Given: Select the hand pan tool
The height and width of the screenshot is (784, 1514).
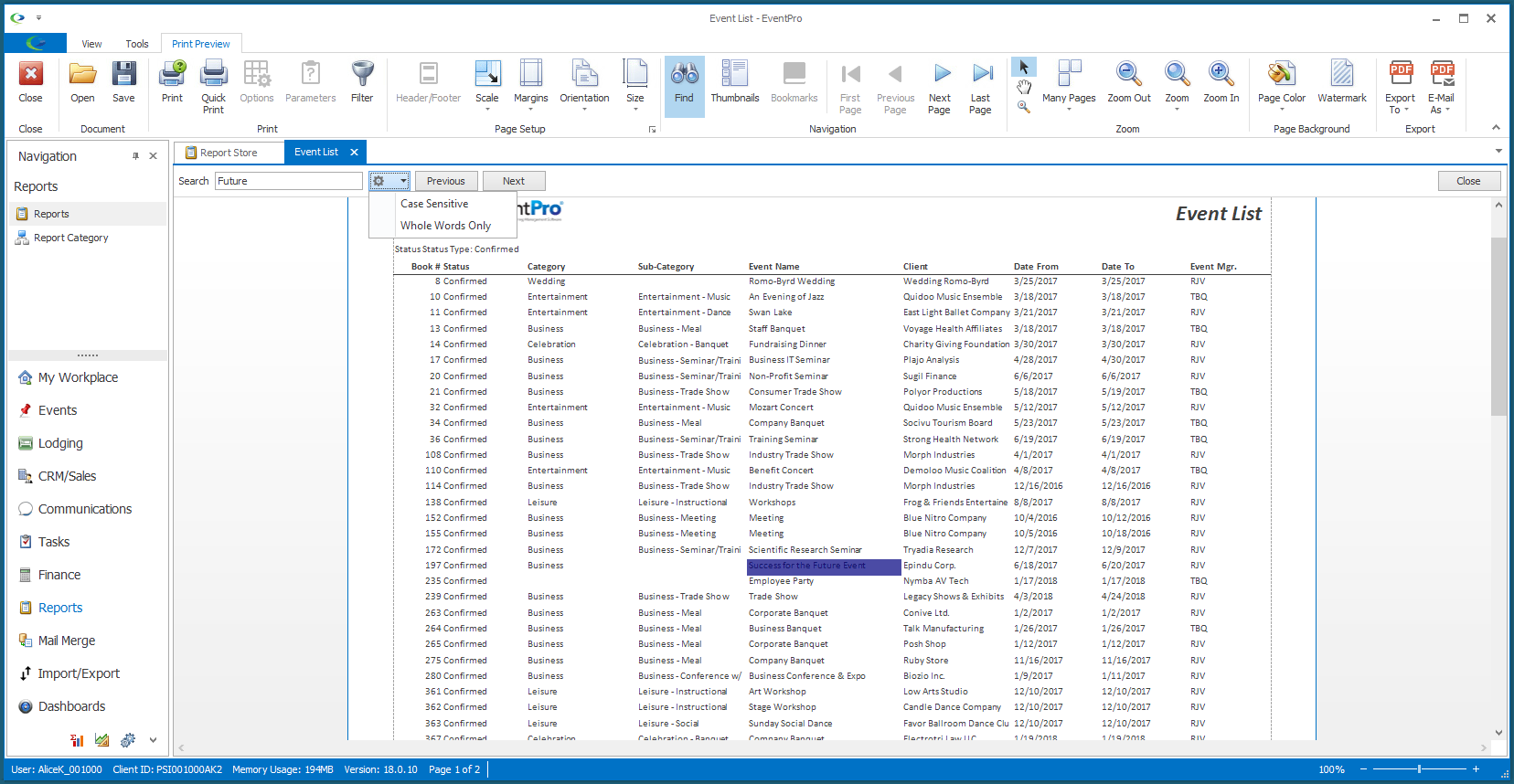Looking at the screenshot, I should [1024, 88].
